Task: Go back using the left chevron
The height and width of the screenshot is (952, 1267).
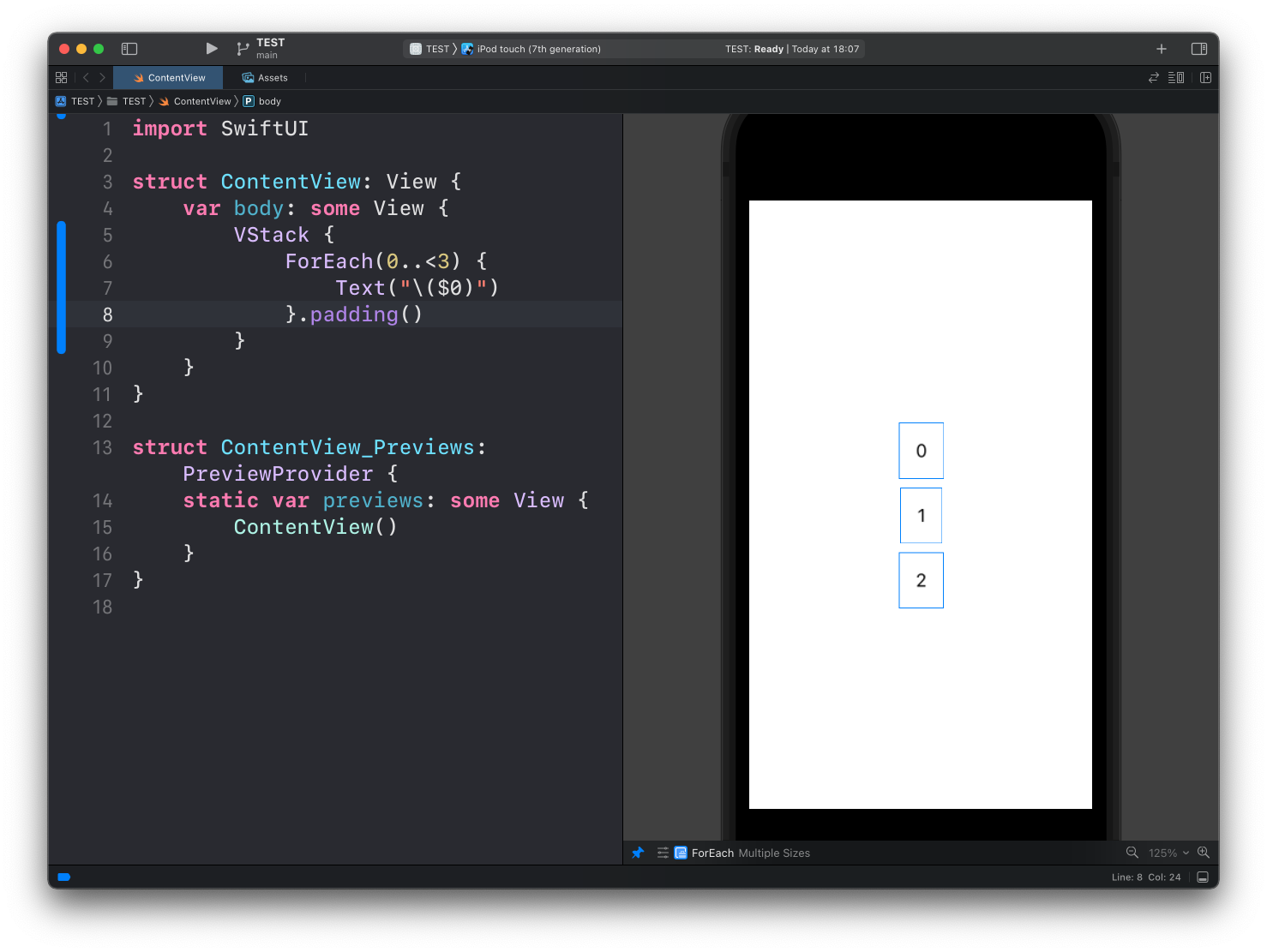Action: click(86, 78)
